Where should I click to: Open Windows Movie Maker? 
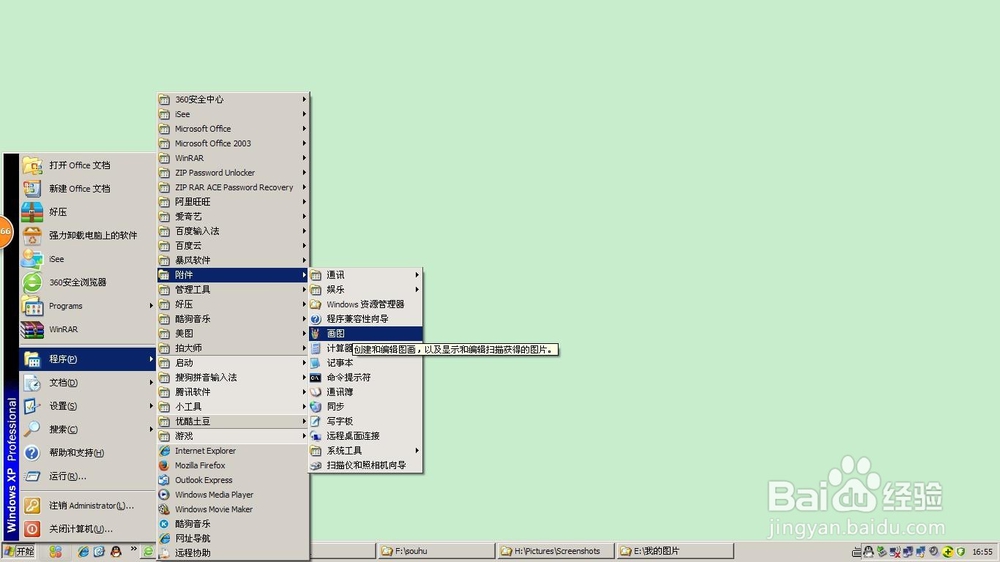233,510
